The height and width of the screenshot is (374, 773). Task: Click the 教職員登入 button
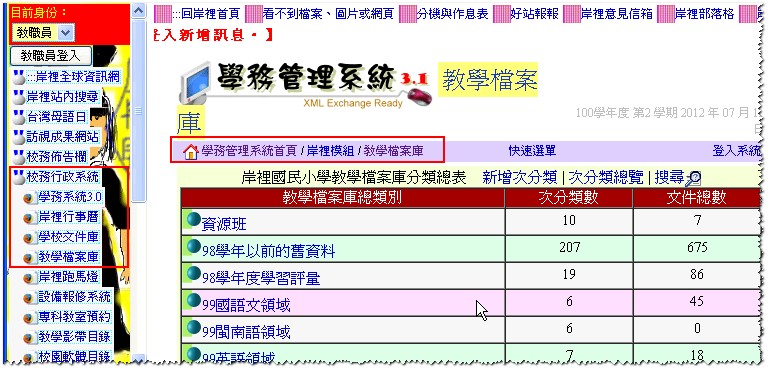[51, 56]
